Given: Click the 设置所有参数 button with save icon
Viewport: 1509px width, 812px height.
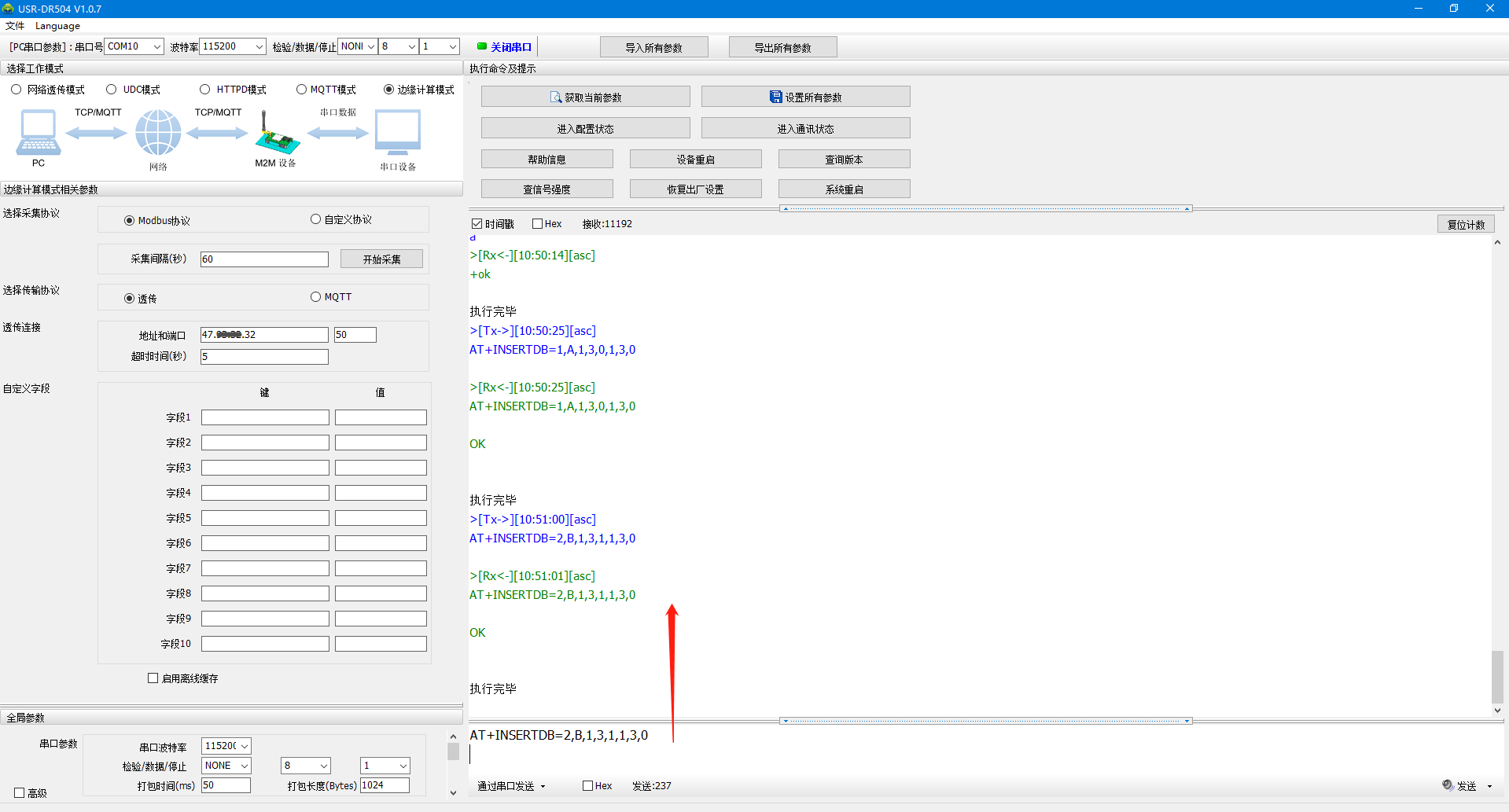Looking at the screenshot, I should click(805, 97).
